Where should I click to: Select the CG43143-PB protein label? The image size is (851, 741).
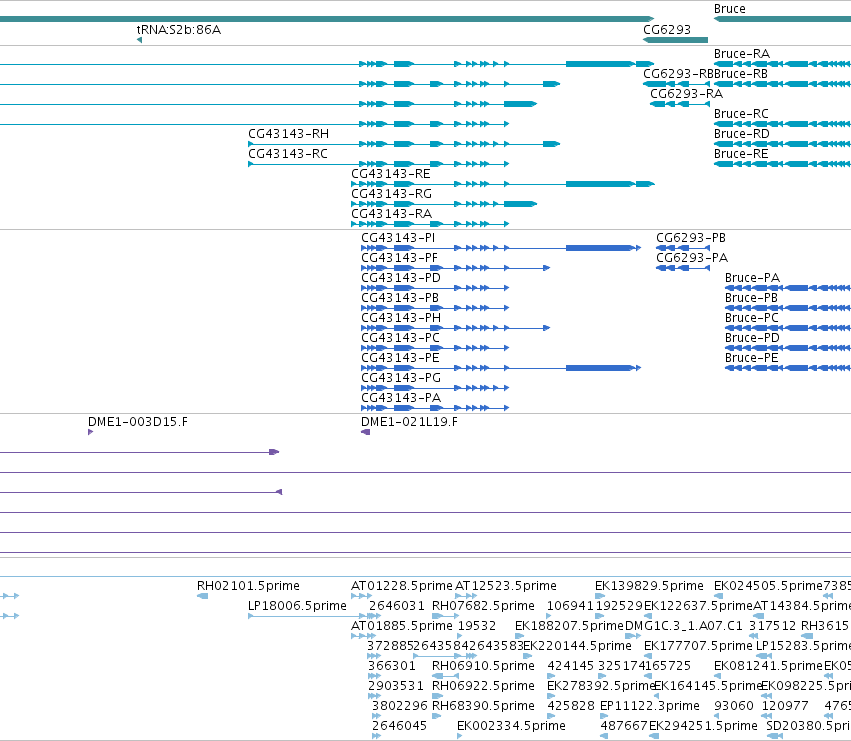pos(399,298)
